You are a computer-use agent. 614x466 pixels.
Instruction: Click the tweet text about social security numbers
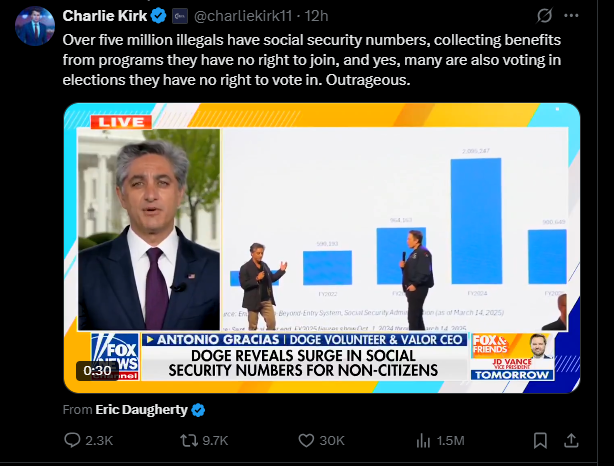tap(300, 59)
